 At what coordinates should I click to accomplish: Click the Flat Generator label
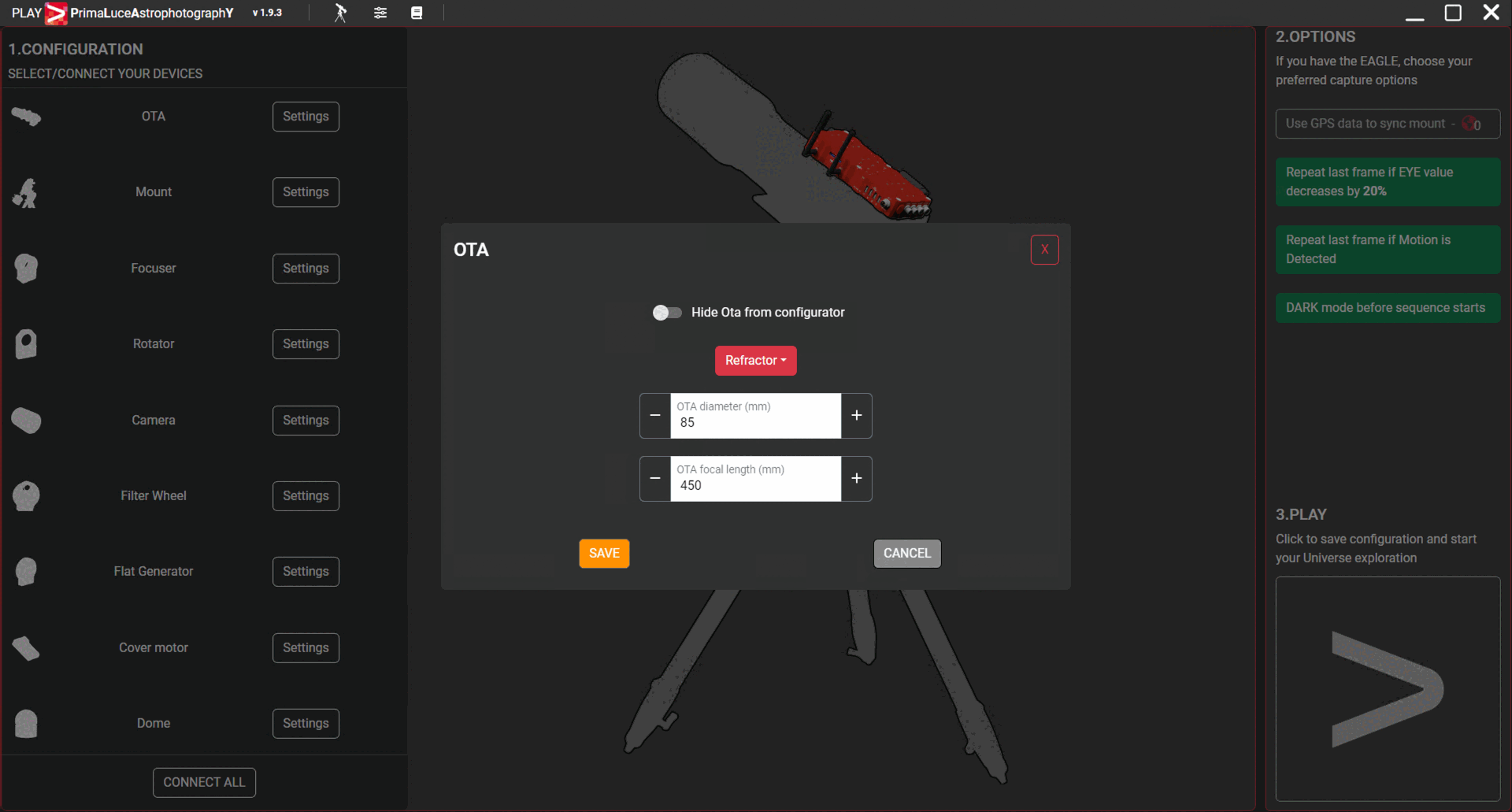coord(154,572)
